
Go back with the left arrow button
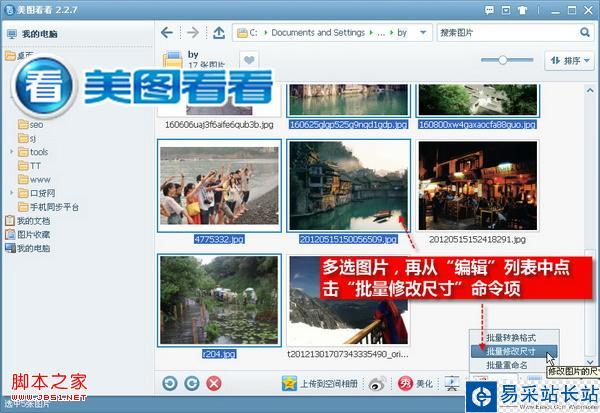tap(167, 33)
